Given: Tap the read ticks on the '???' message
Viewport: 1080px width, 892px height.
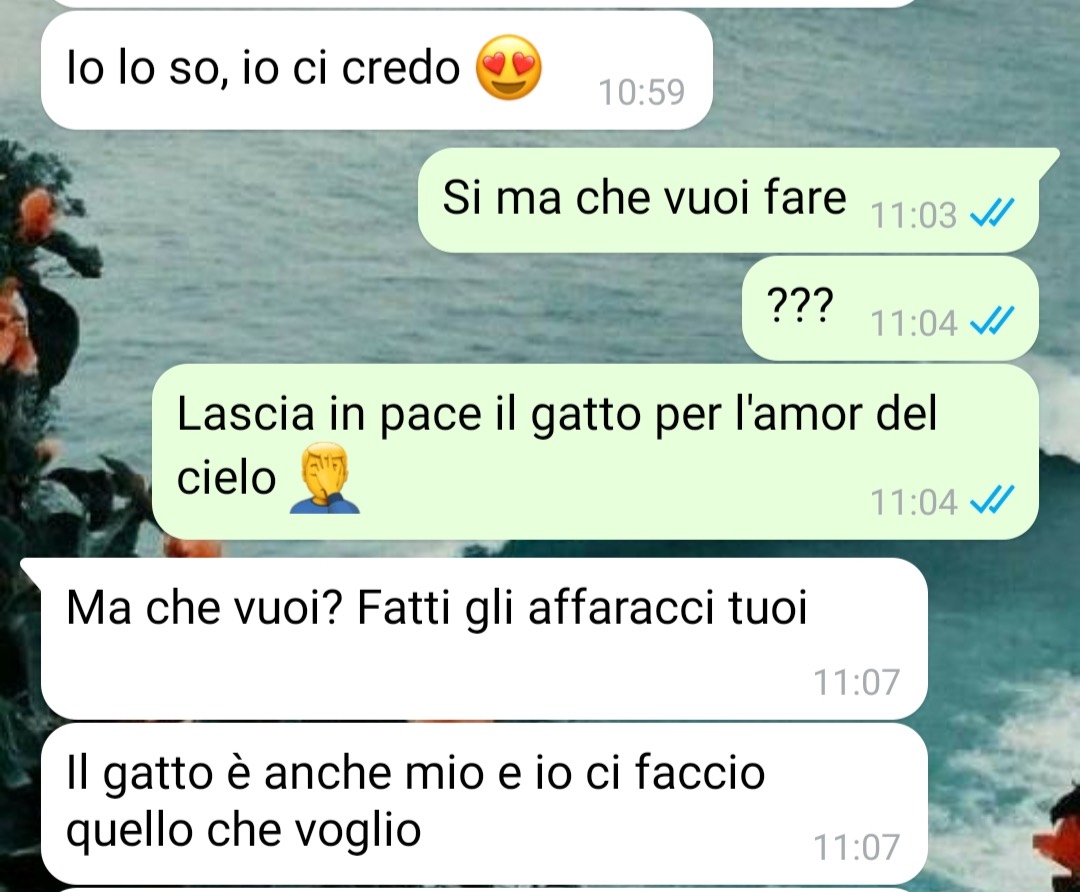Looking at the screenshot, I should click(992, 320).
